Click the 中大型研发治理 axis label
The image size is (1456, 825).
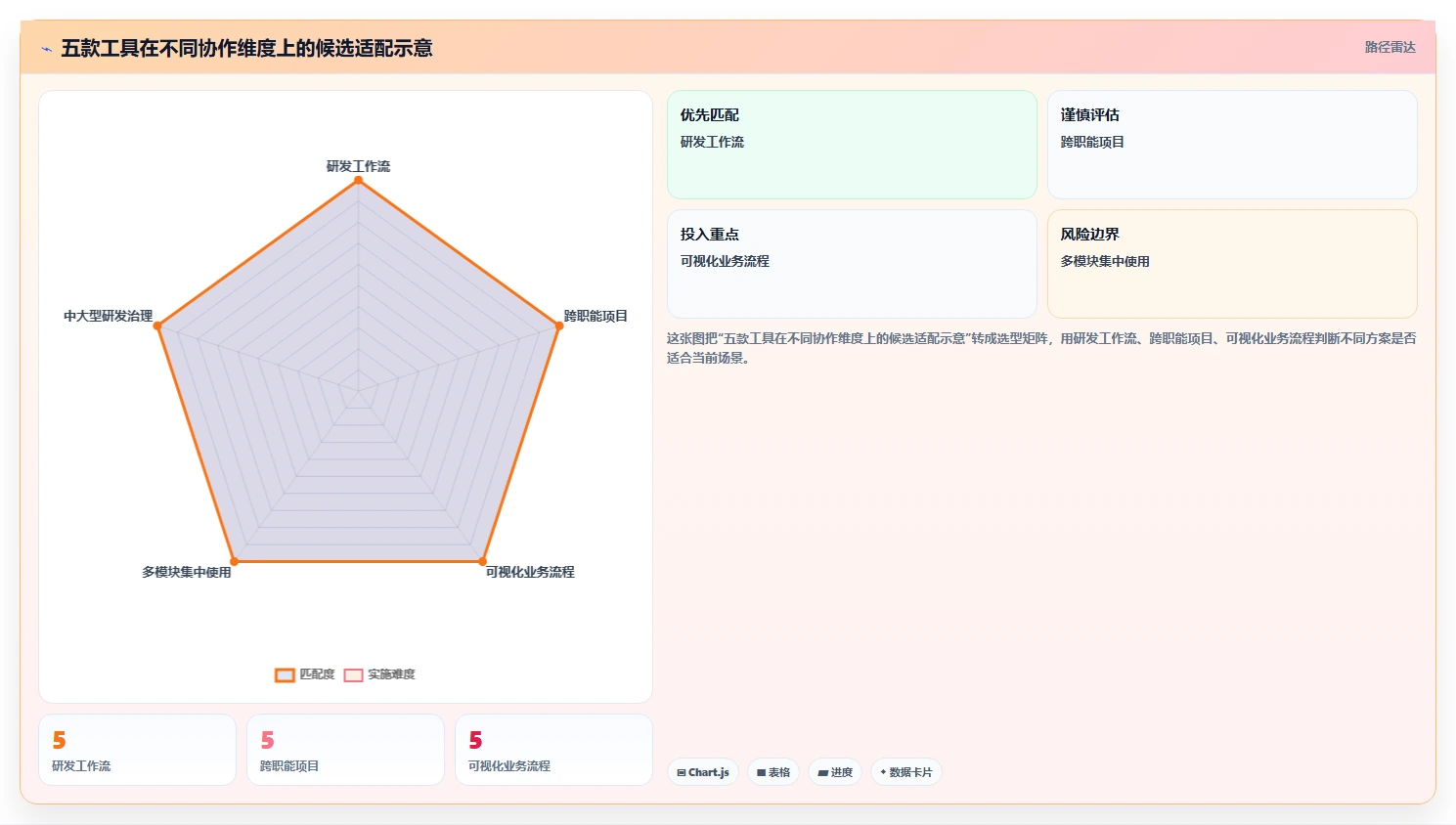(x=109, y=316)
